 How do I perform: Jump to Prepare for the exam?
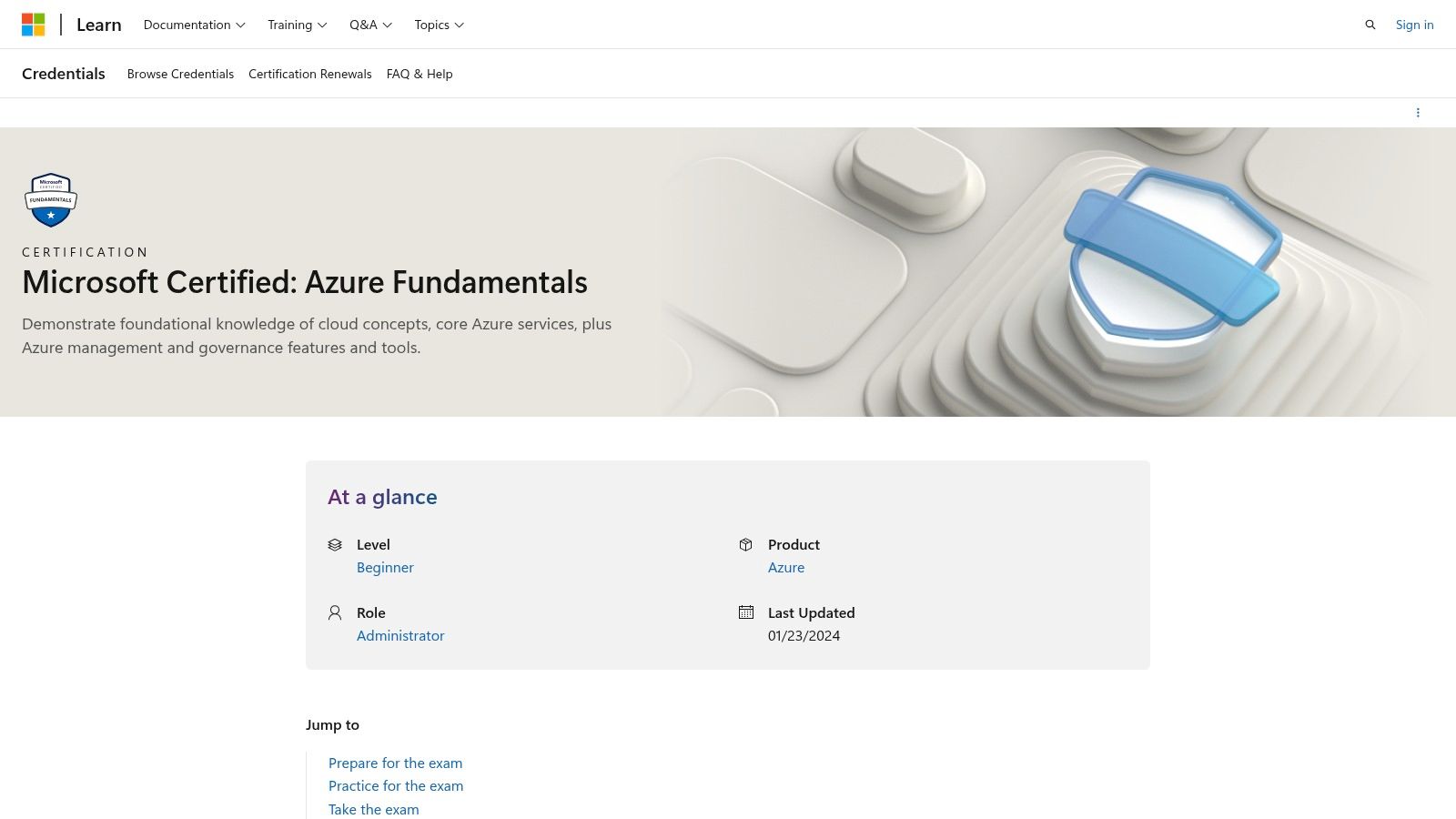(395, 763)
